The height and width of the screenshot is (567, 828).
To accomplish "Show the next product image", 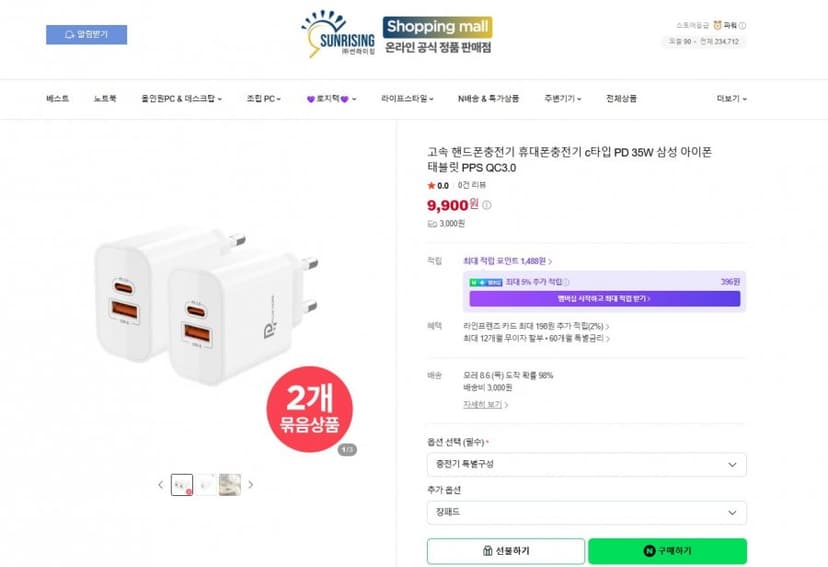I will (251, 485).
